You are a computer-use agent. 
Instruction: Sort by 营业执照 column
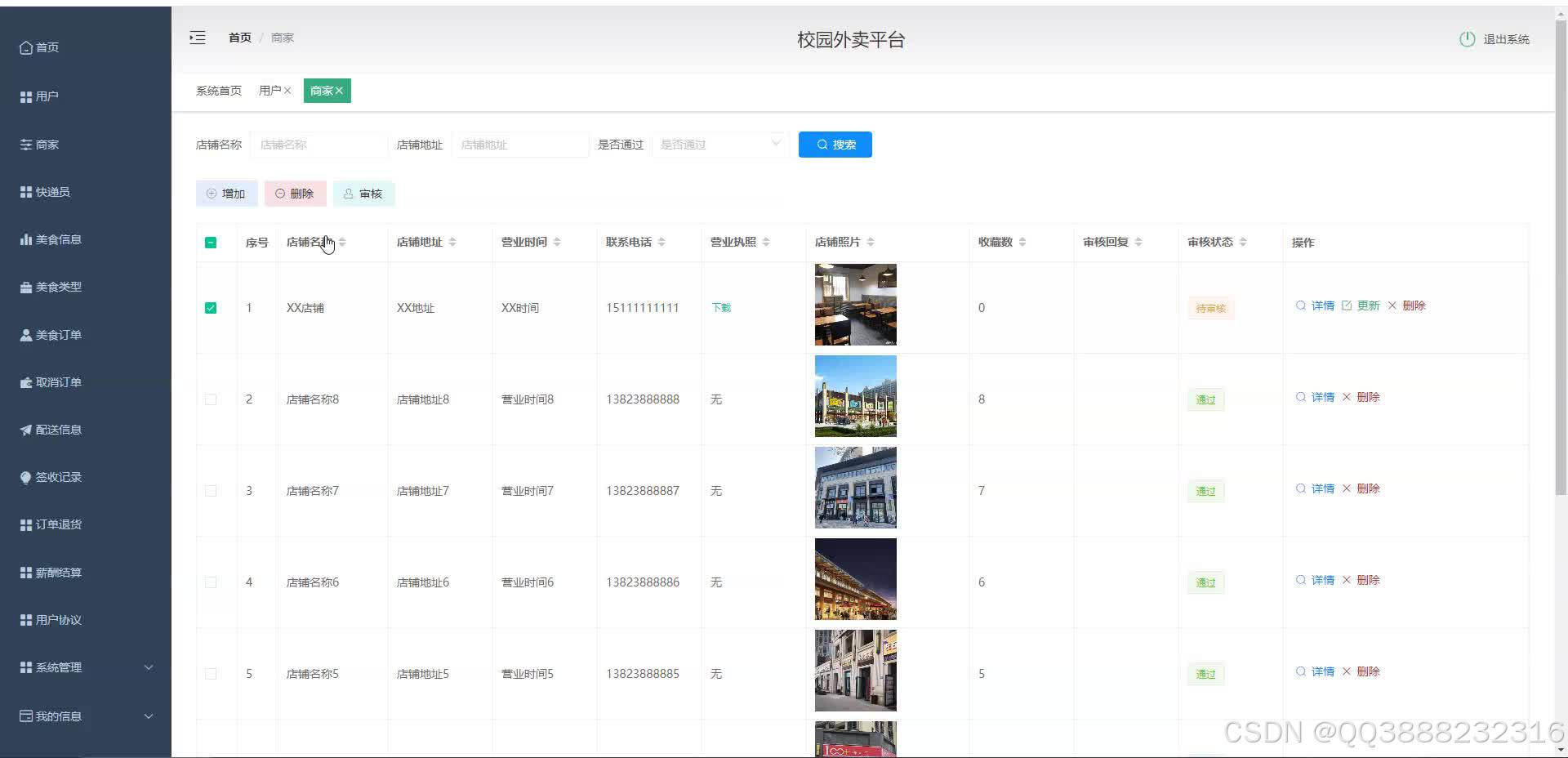click(766, 242)
